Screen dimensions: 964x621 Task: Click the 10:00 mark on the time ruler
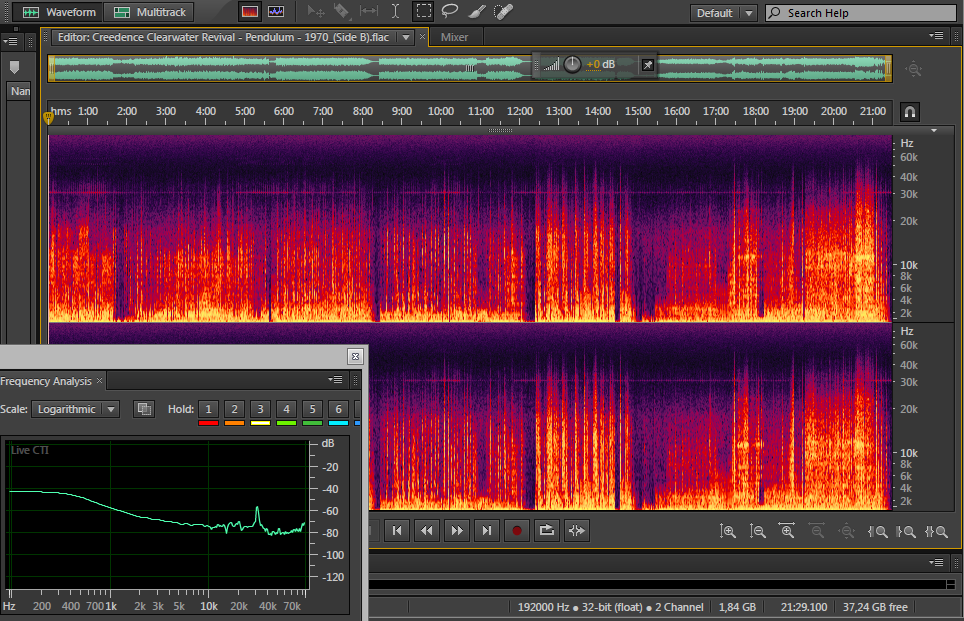coord(441,111)
